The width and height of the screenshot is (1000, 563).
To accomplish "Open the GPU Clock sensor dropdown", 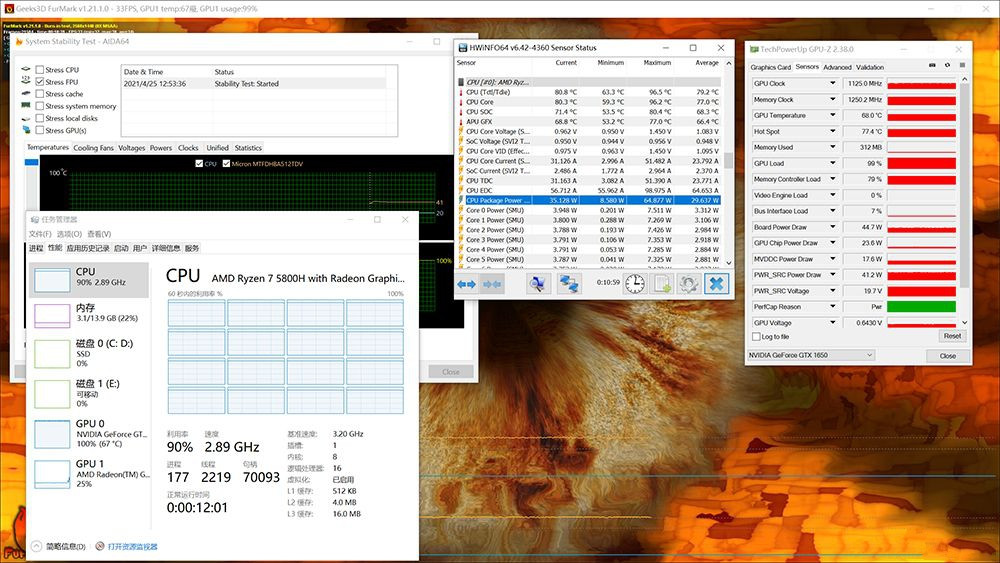I will click(x=832, y=84).
